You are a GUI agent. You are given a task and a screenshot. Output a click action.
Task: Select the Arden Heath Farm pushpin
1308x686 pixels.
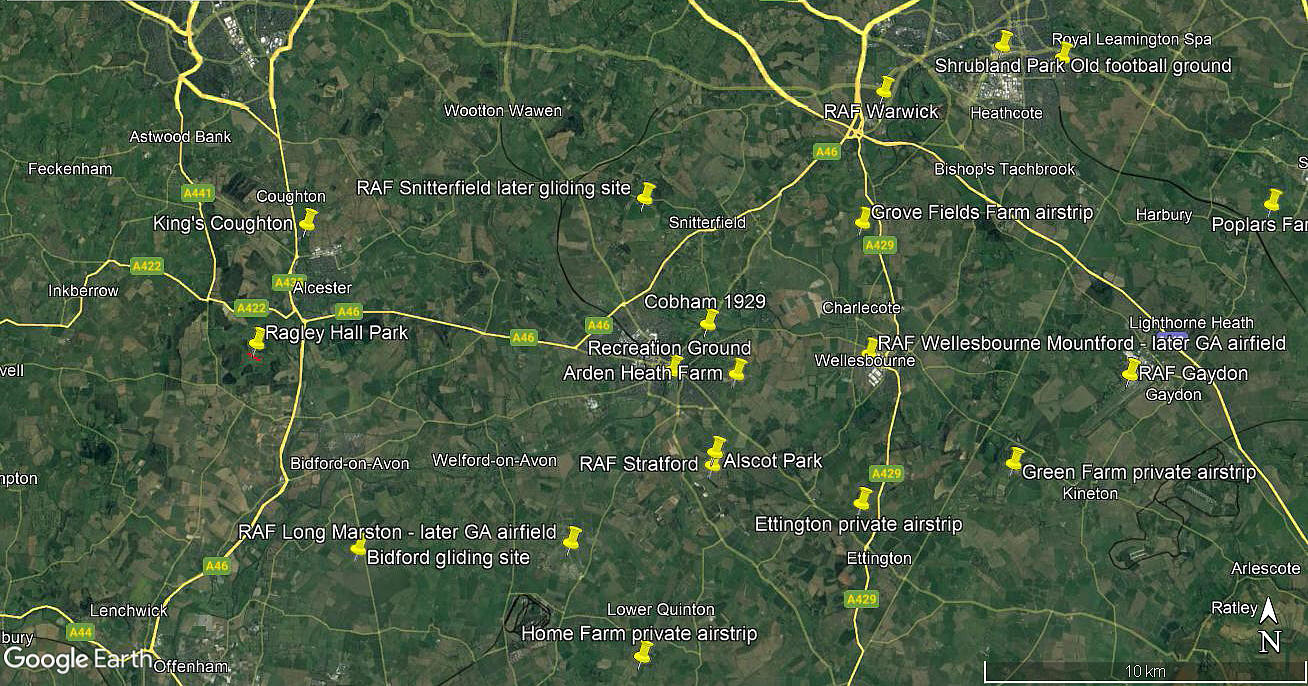738,370
